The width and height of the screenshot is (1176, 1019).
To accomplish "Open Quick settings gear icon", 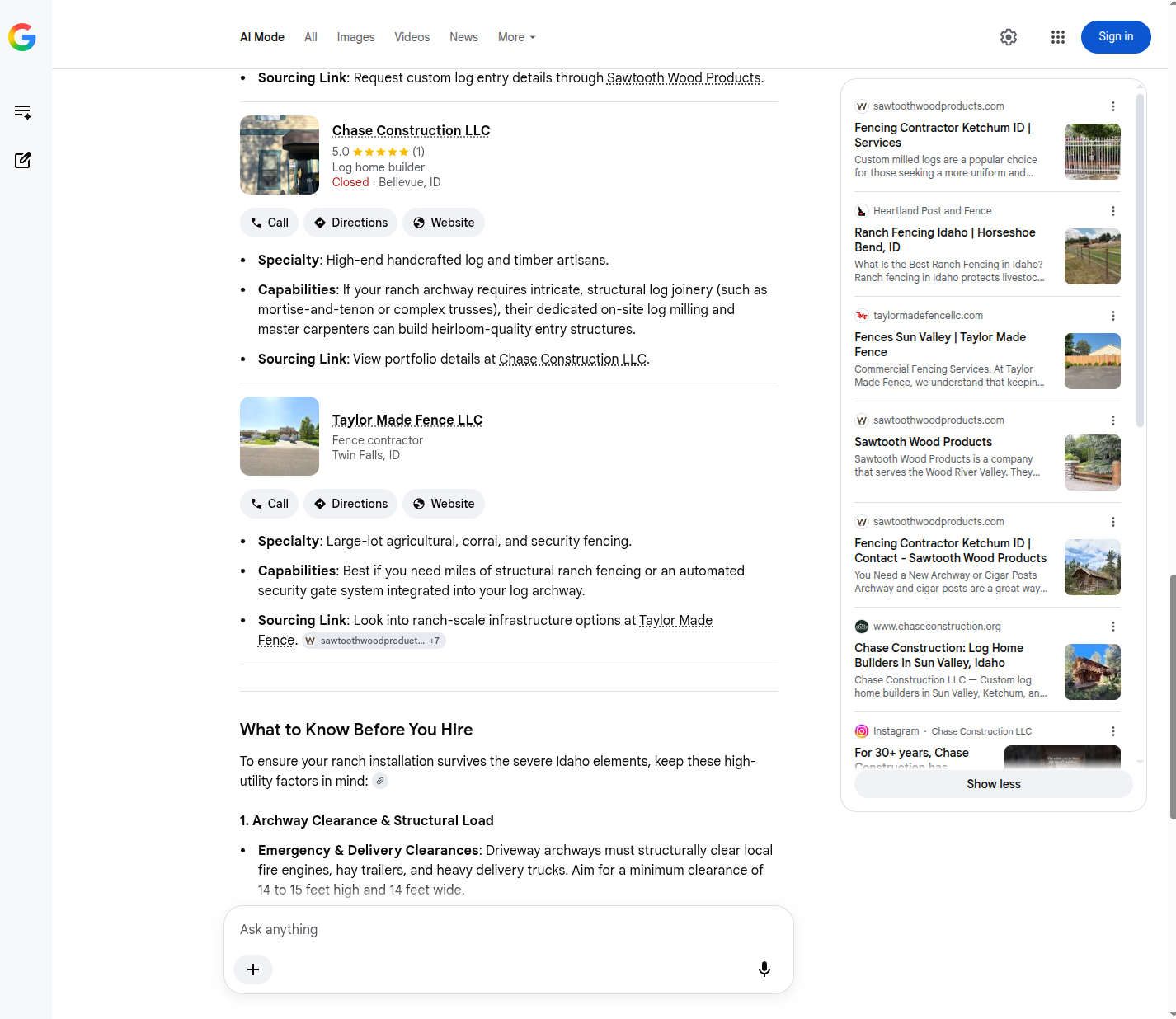I will [x=1009, y=37].
